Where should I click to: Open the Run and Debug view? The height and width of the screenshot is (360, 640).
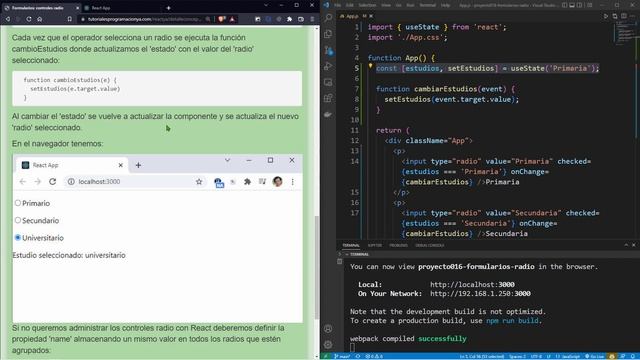[x=328, y=66]
